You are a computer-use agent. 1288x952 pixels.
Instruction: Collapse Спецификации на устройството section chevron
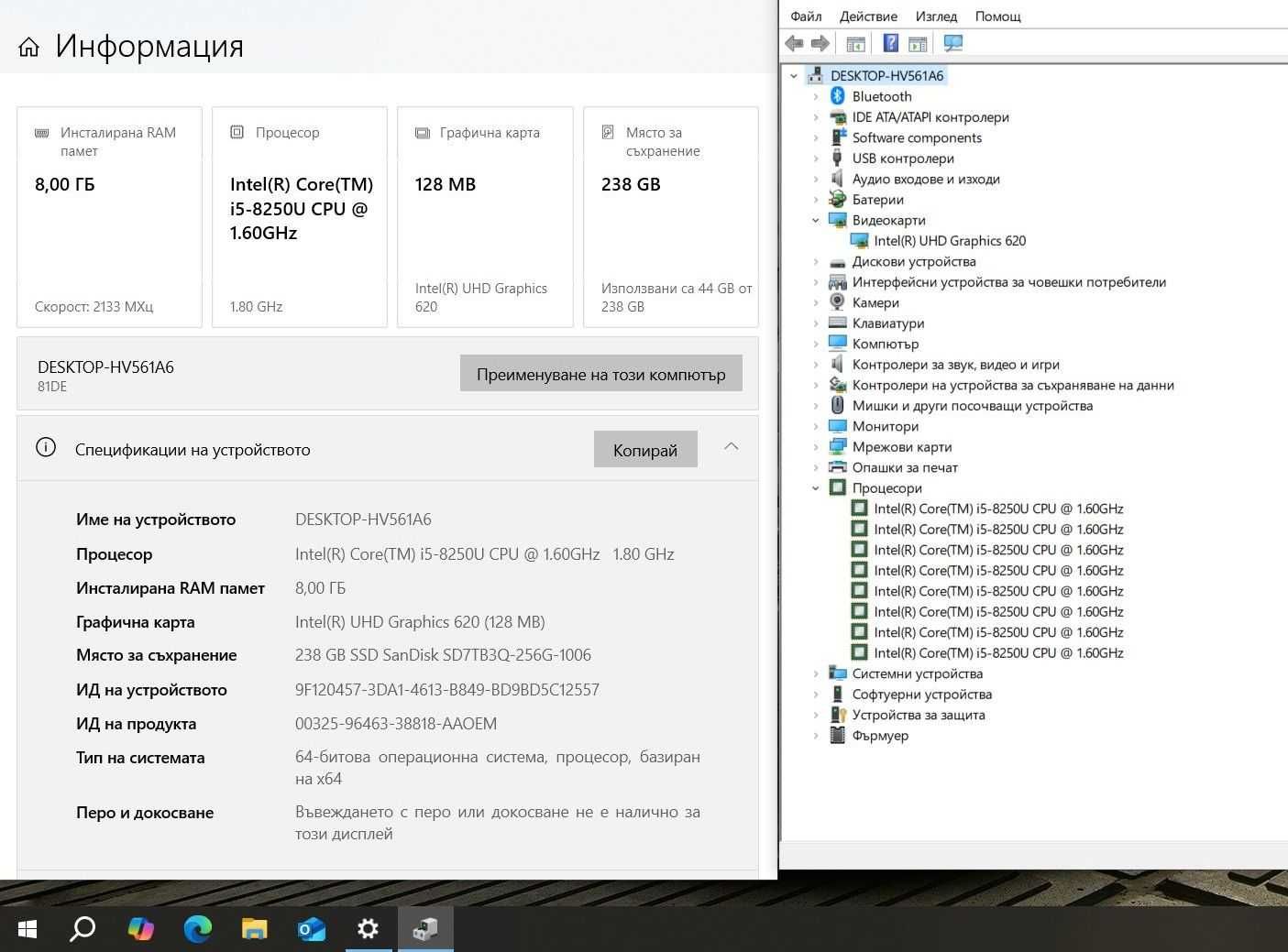click(731, 446)
